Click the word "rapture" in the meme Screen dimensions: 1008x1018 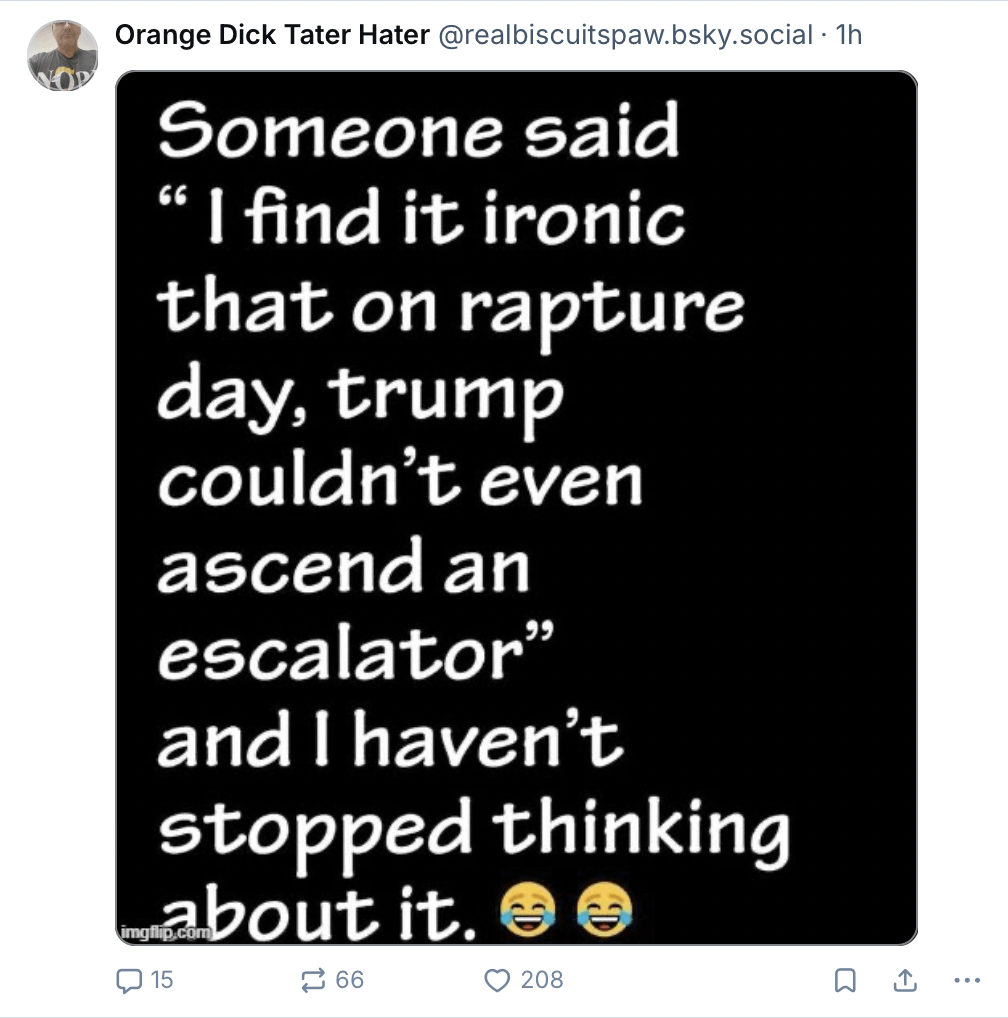coord(602,312)
